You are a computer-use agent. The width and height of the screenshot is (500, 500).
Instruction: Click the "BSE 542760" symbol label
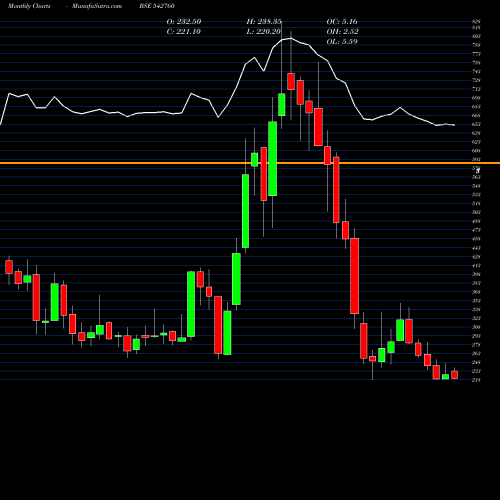pos(157,6)
